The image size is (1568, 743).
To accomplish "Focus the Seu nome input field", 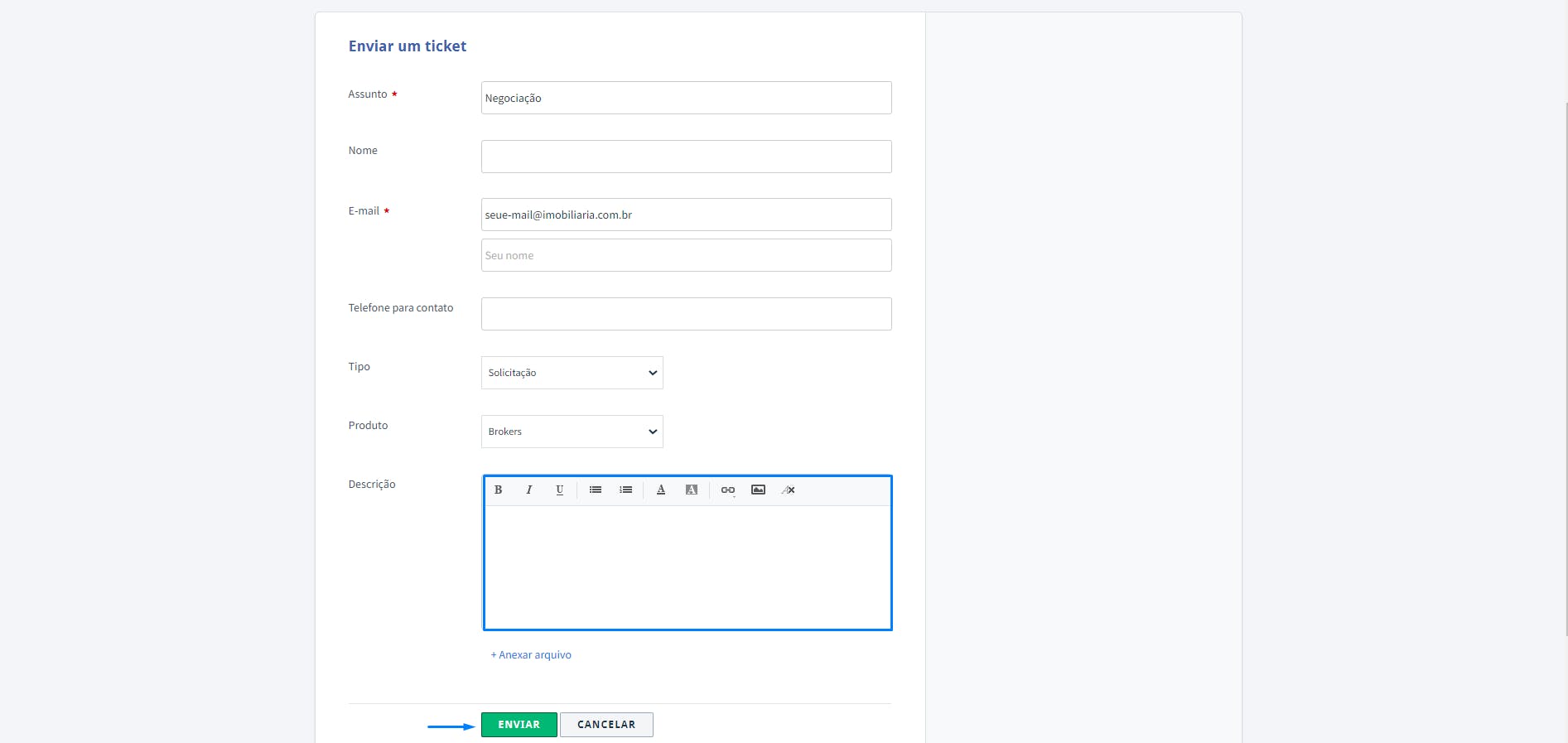I will 687,255.
